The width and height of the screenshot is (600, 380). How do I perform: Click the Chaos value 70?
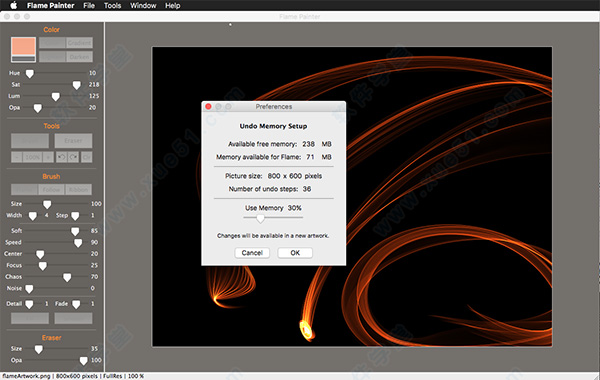[x=95, y=277]
